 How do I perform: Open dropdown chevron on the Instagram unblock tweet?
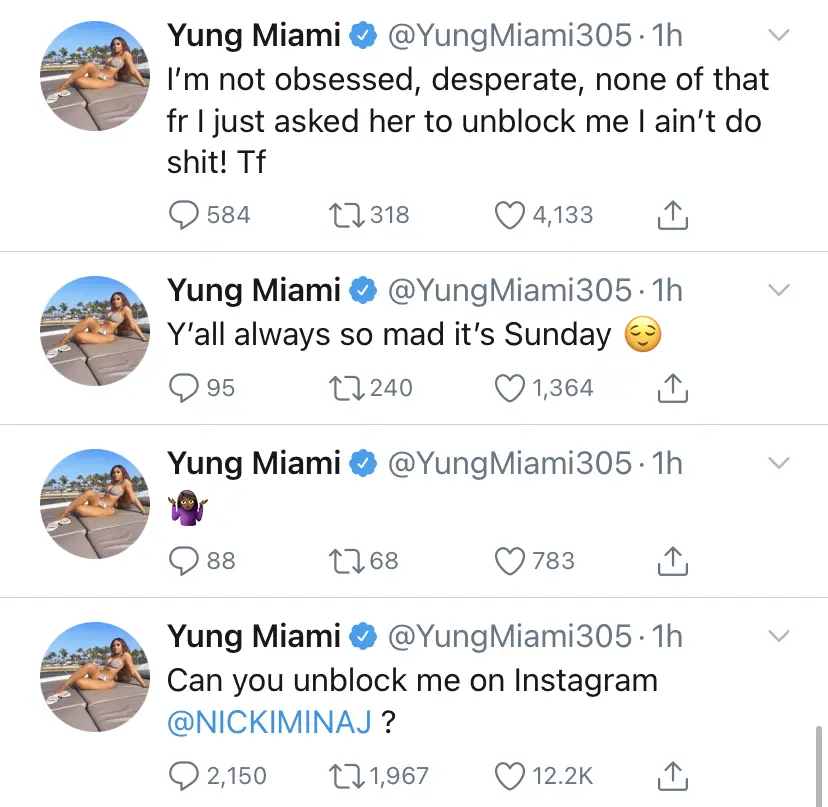[777, 636]
